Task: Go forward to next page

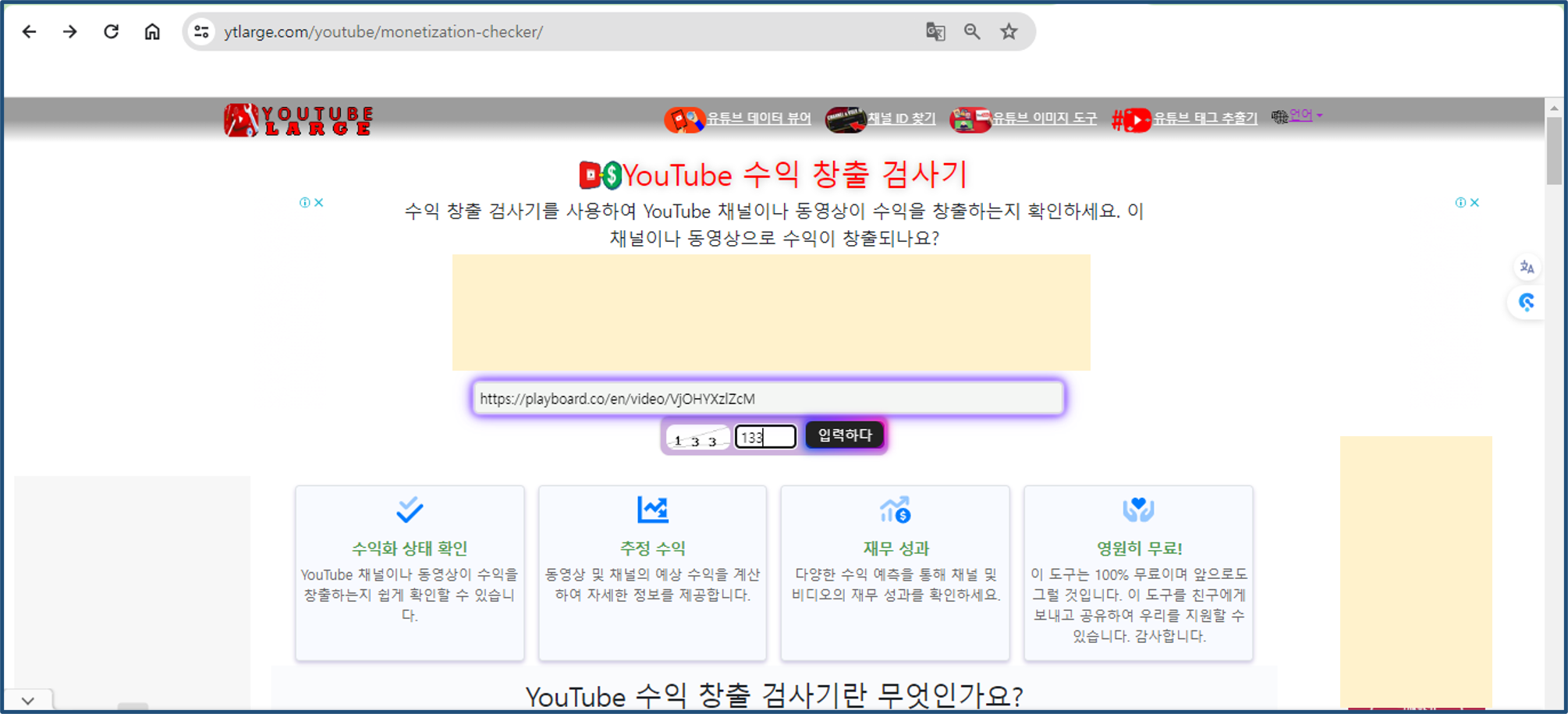Action: click(x=70, y=31)
